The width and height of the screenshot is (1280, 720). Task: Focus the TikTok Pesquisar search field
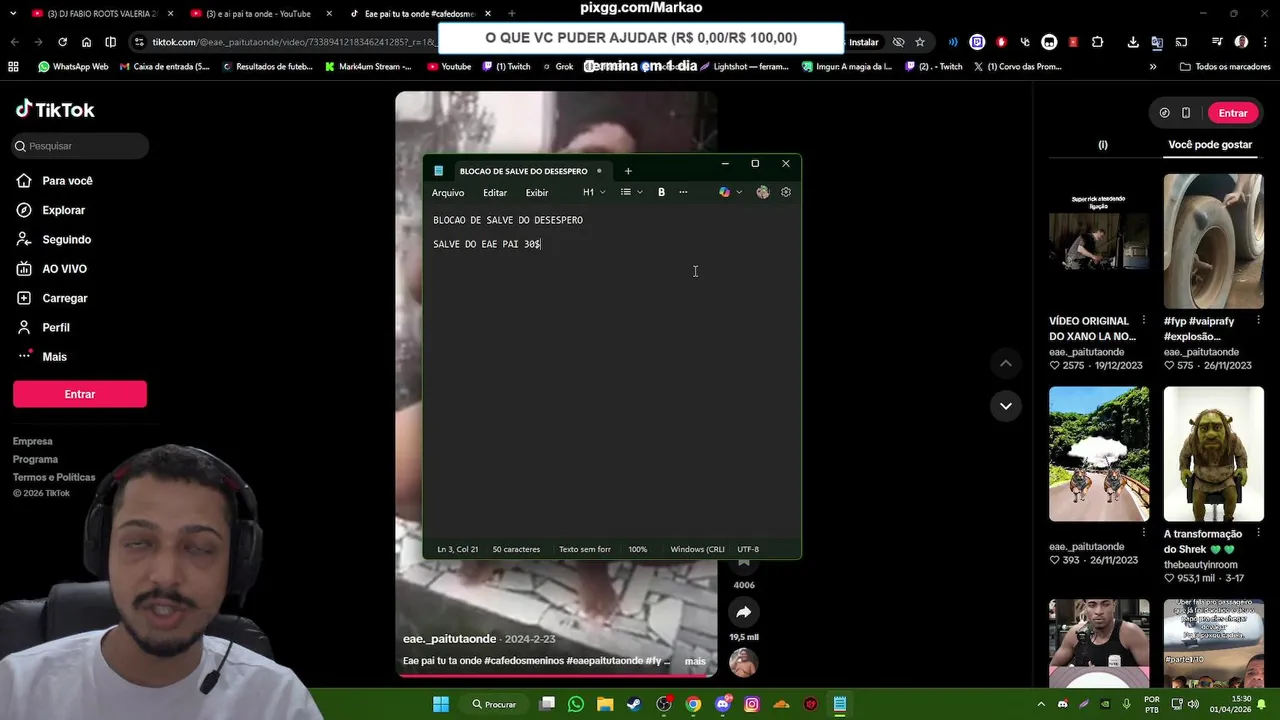click(81, 146)
